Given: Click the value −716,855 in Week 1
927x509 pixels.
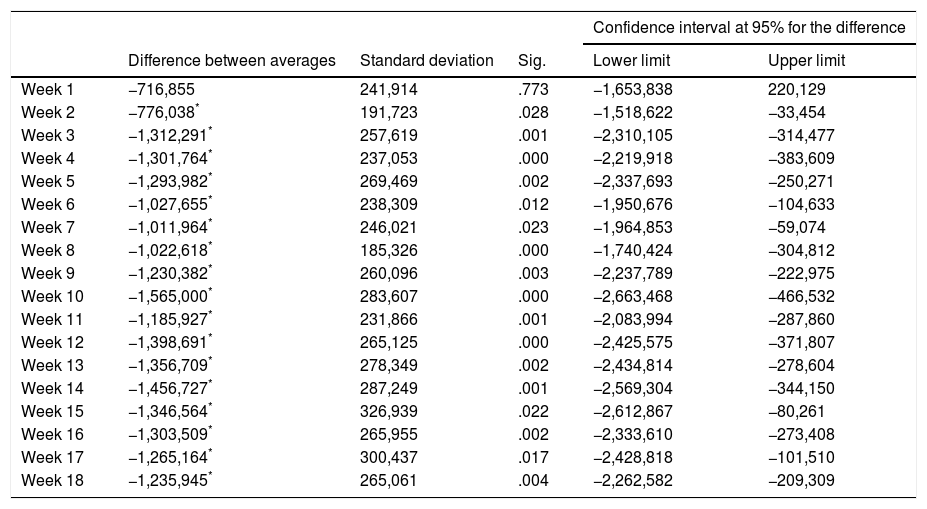Looking at the screenshot, I should [162, 89].
